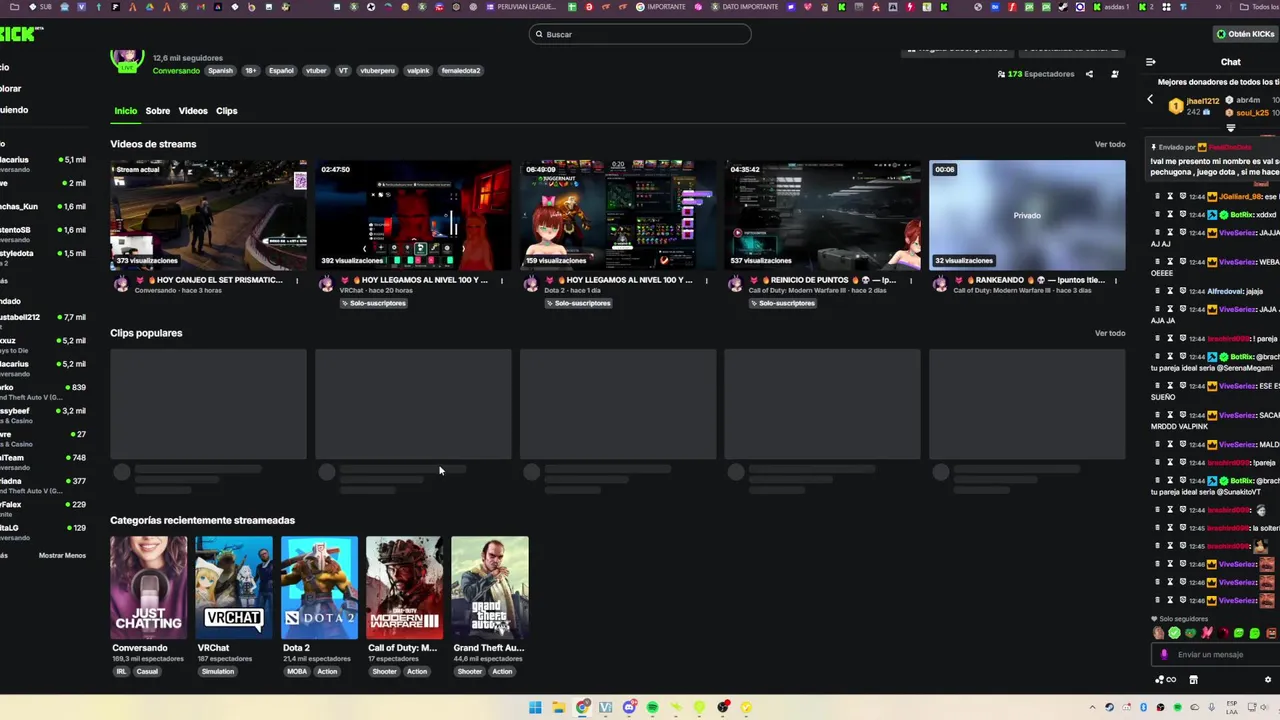Open the 06:49:09 Dota 2 video thumbnail
The image size is (1280, 720).
click(618, 215)
